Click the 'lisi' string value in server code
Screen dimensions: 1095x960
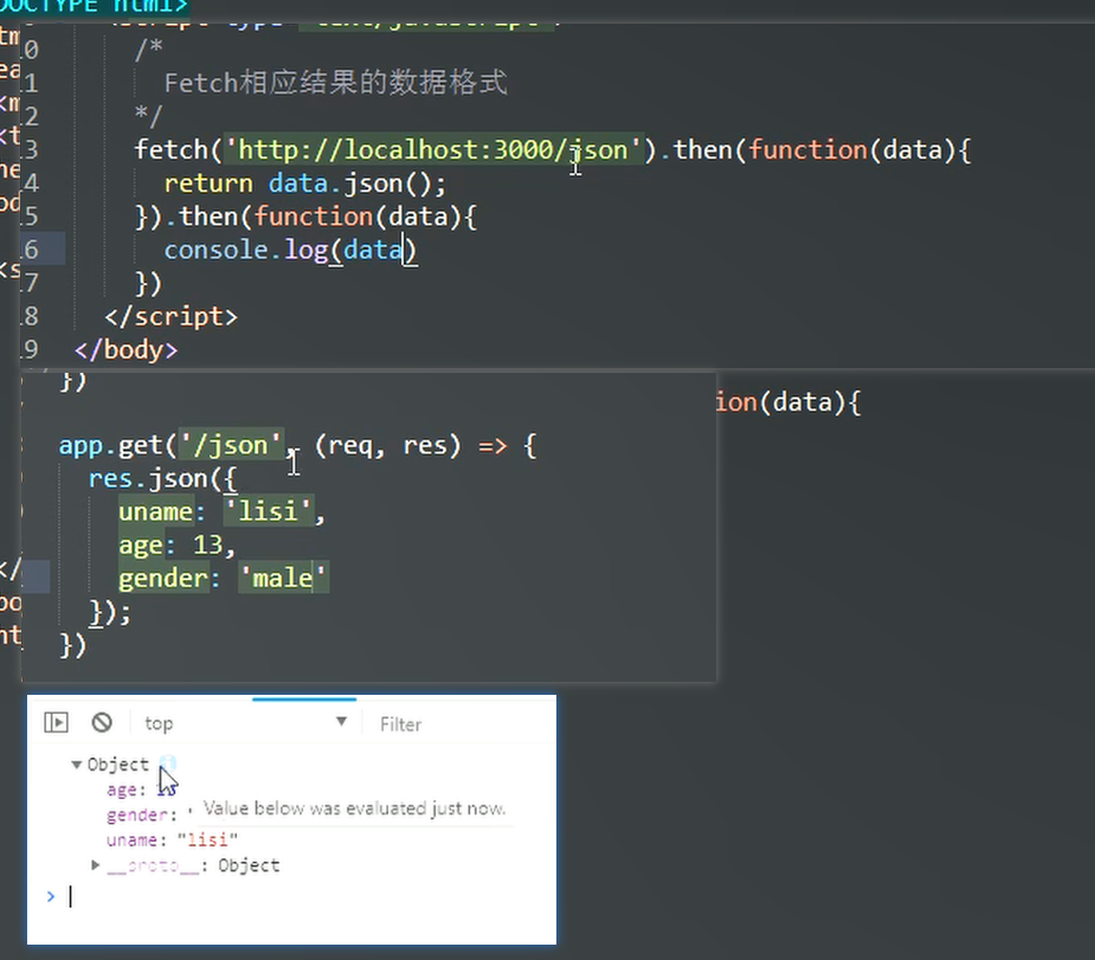[268, 512]
